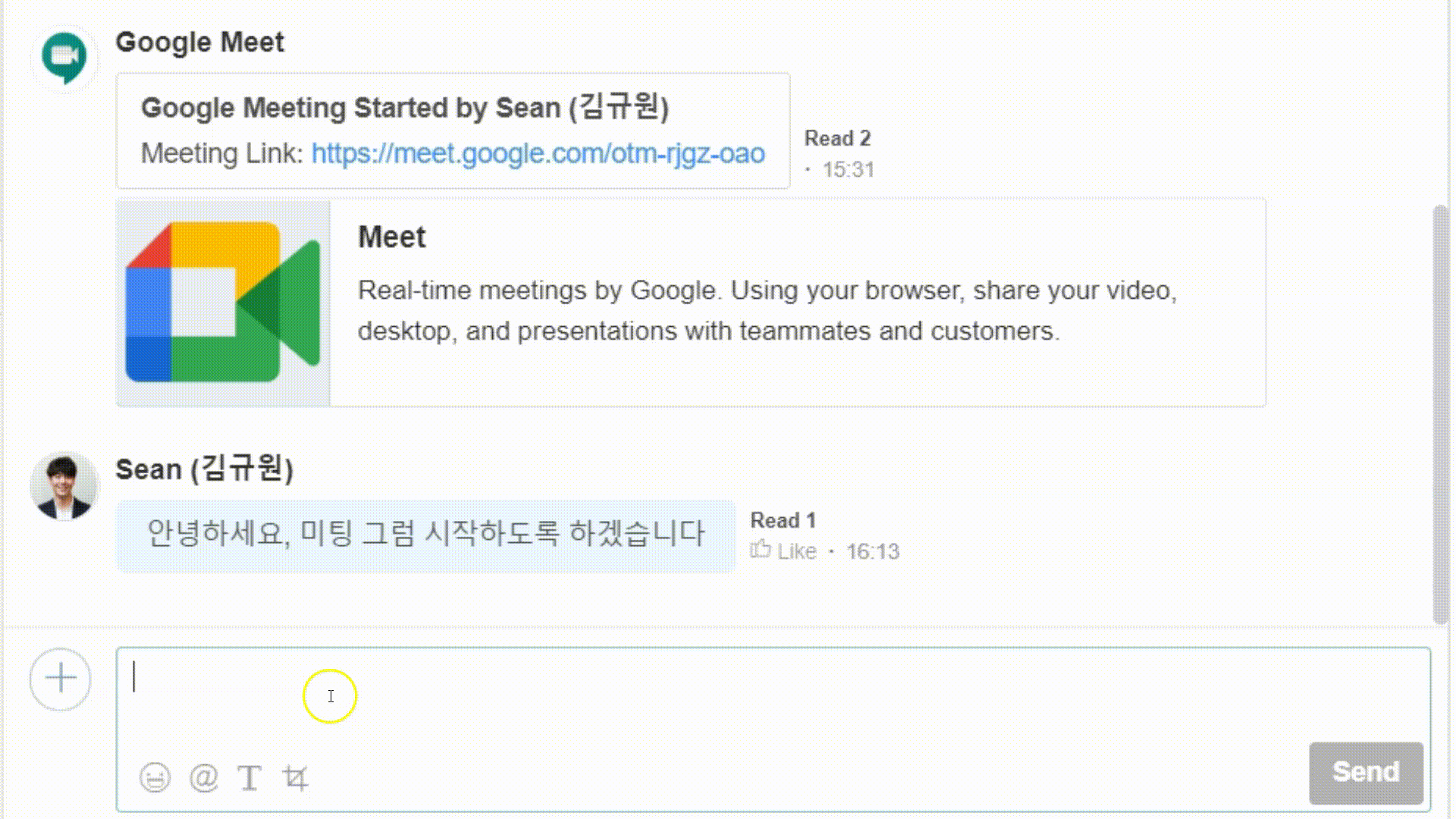Click the screen capture crop icon
This screenshot has height=819, width=1456.
[x=296, y=777]
